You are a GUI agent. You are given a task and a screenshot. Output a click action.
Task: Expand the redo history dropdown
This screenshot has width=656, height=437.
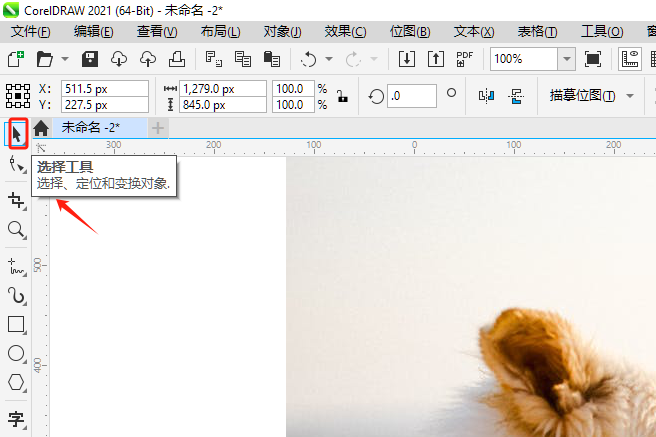point(374,59)
